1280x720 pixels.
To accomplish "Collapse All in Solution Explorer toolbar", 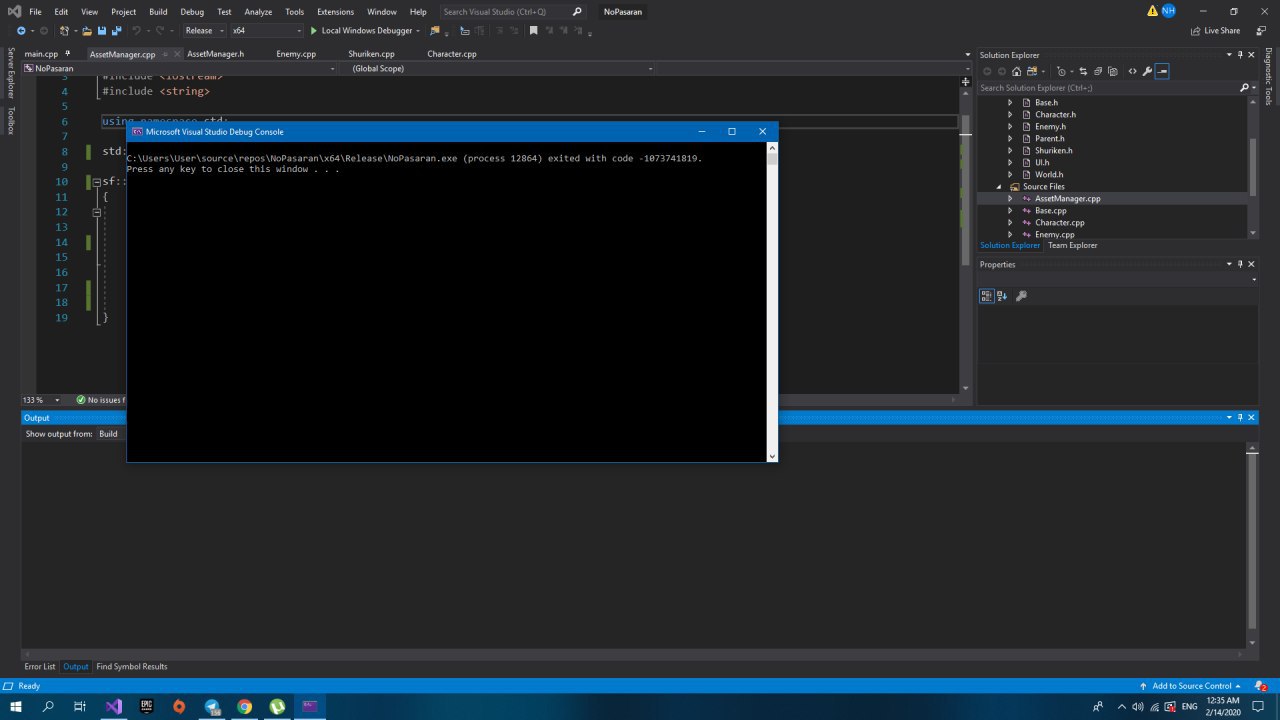I will tap(1098, 71).
